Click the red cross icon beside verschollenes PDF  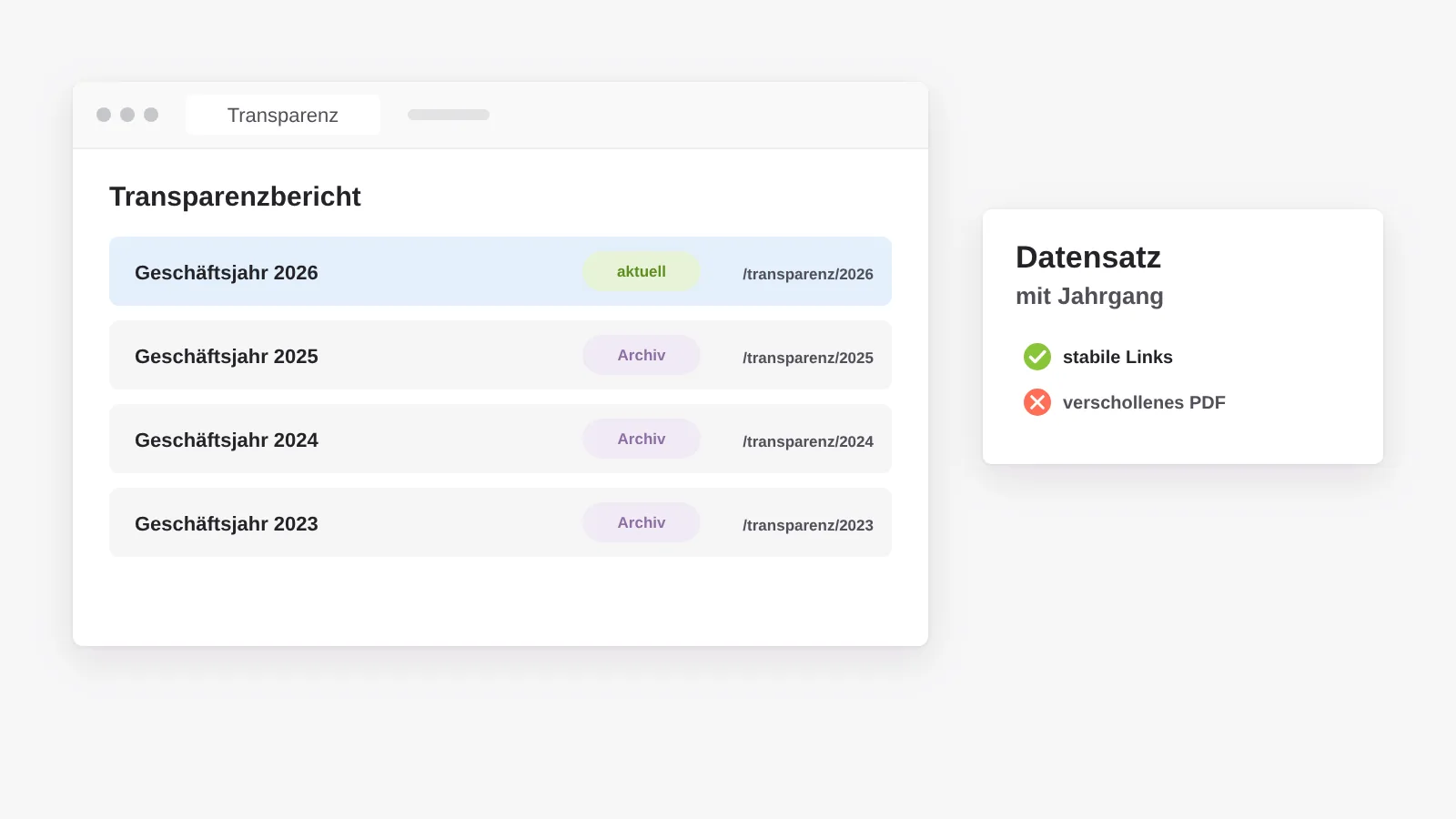pos(1037,402)
